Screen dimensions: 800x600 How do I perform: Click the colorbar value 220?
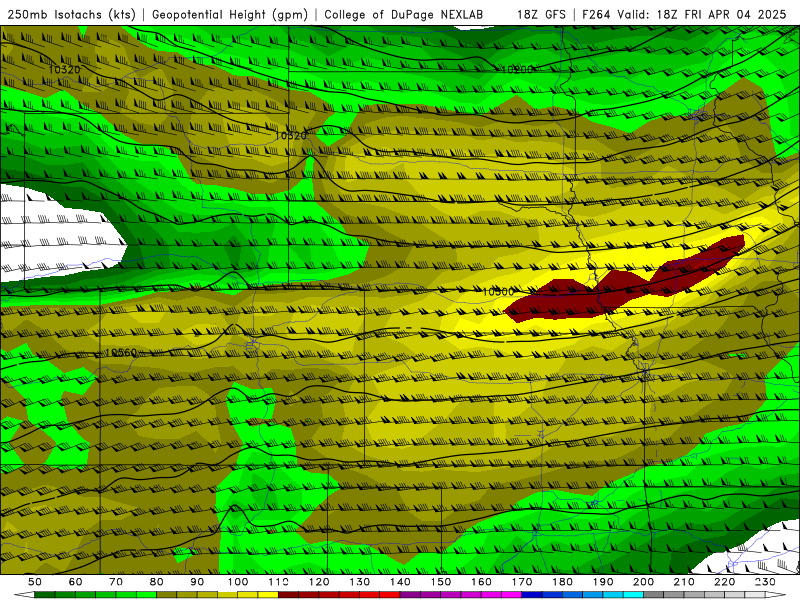(x=724, y=582)
